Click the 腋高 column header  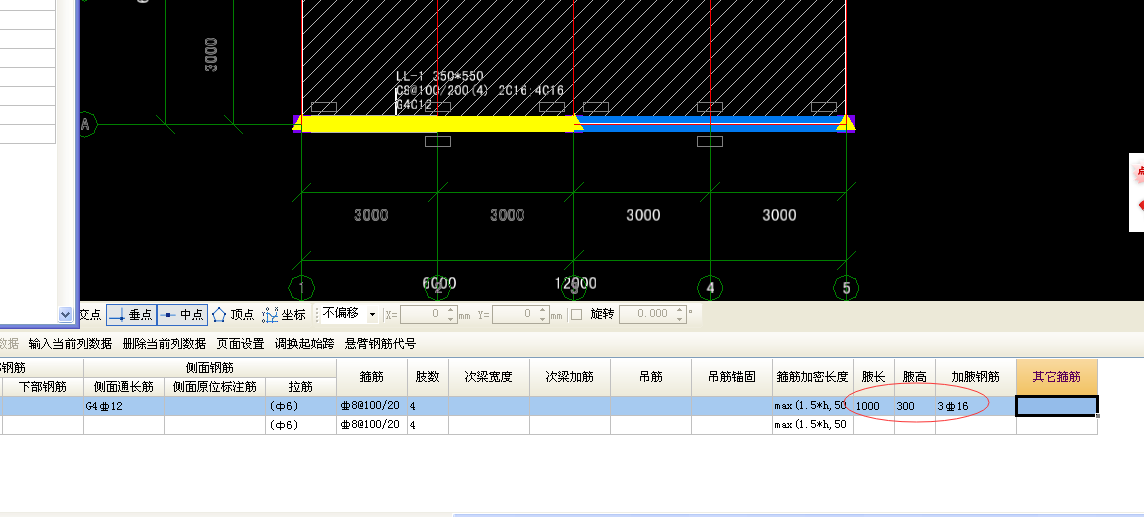pos(914,377)
